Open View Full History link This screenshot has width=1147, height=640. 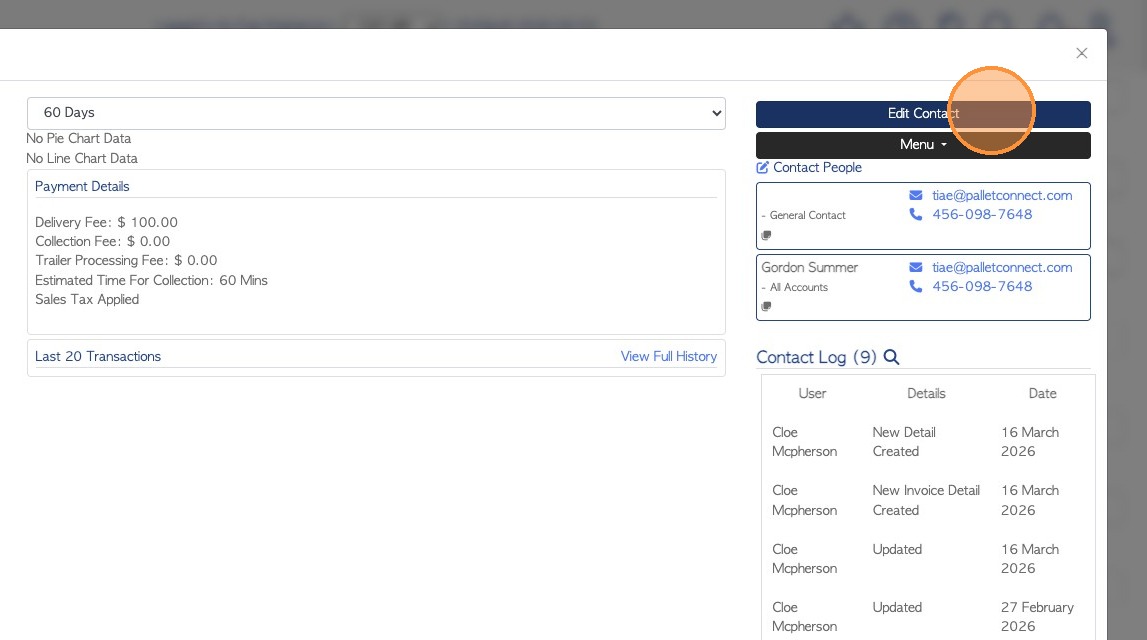[669, 356]
